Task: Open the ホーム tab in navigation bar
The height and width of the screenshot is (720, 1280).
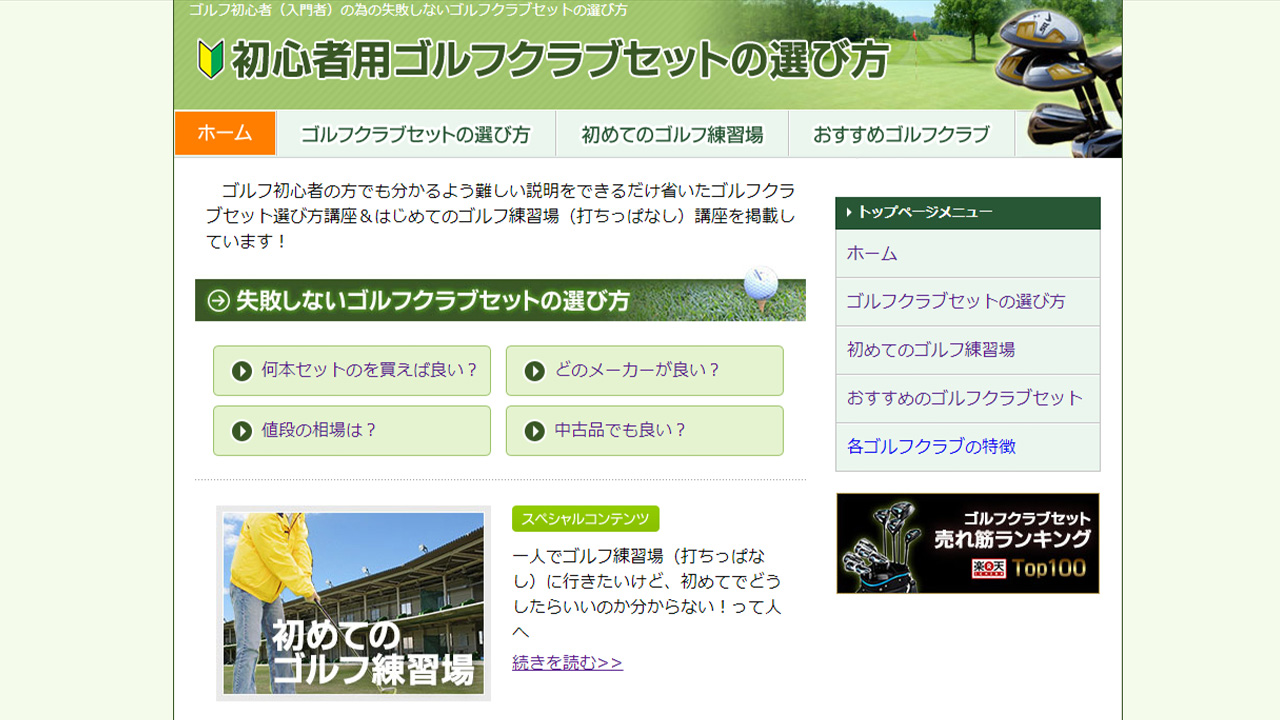Action: tap(225, 133)
